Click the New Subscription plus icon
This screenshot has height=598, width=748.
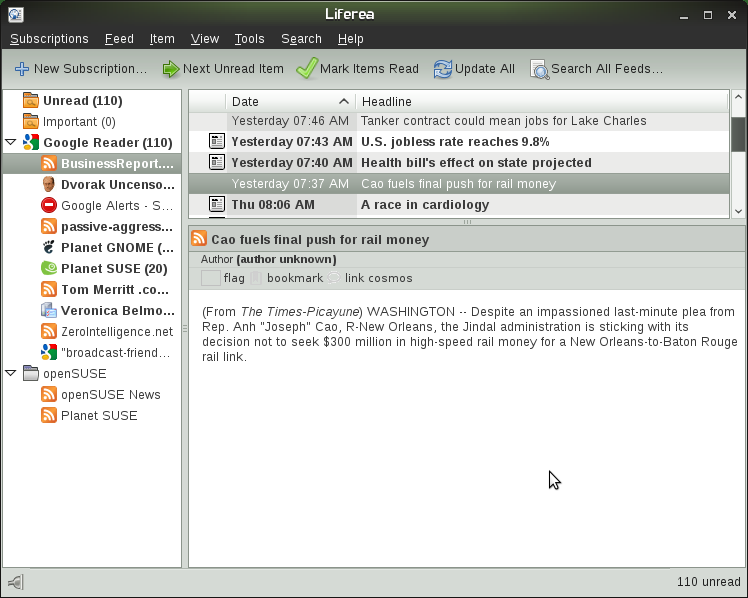tap(22, 69)
